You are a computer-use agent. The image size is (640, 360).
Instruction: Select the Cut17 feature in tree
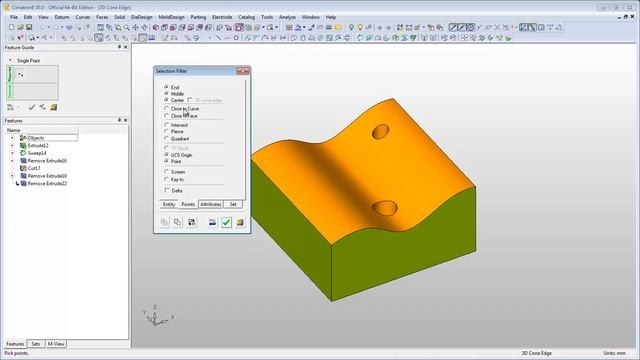[x=34, y=168]
